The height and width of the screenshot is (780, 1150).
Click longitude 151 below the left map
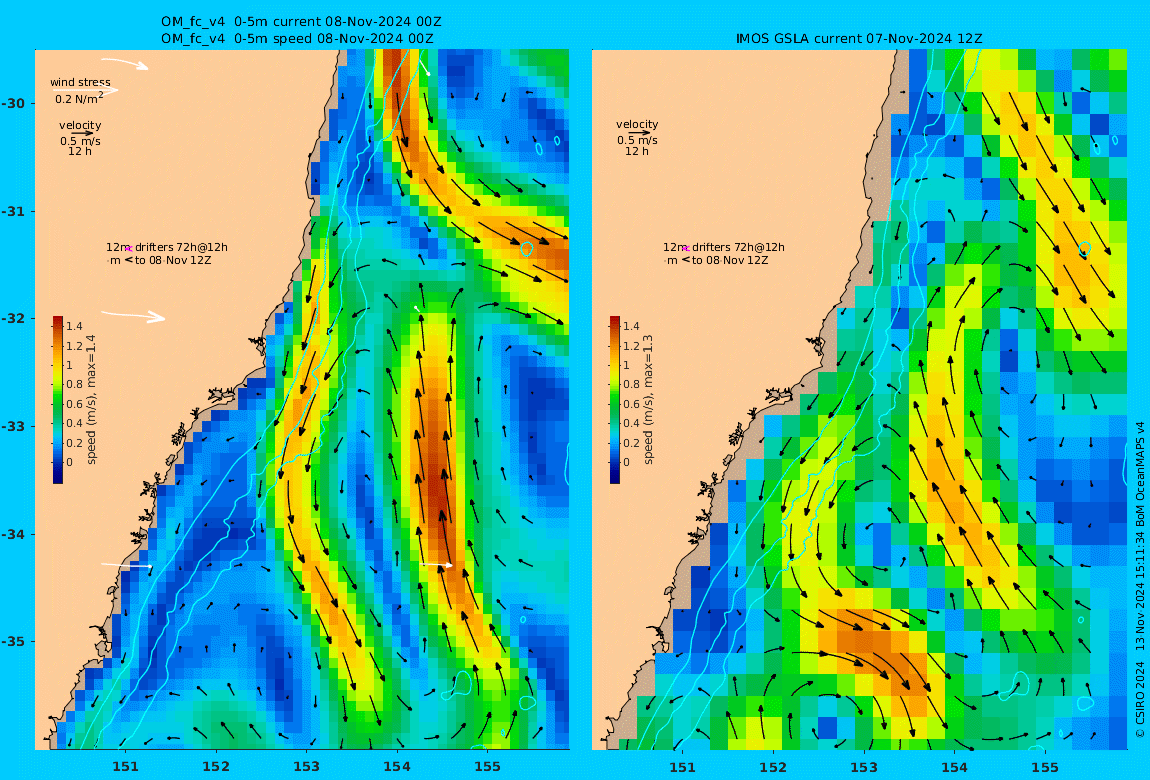point(125,767)
